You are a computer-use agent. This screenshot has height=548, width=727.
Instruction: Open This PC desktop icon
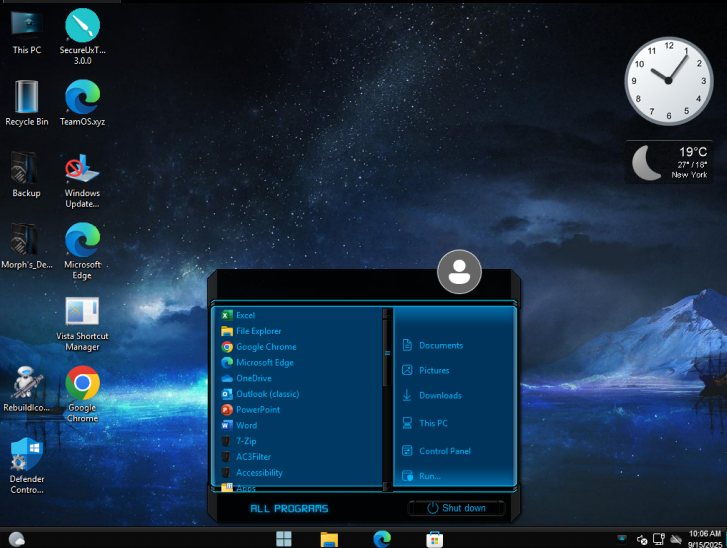[x=26, y=32]
